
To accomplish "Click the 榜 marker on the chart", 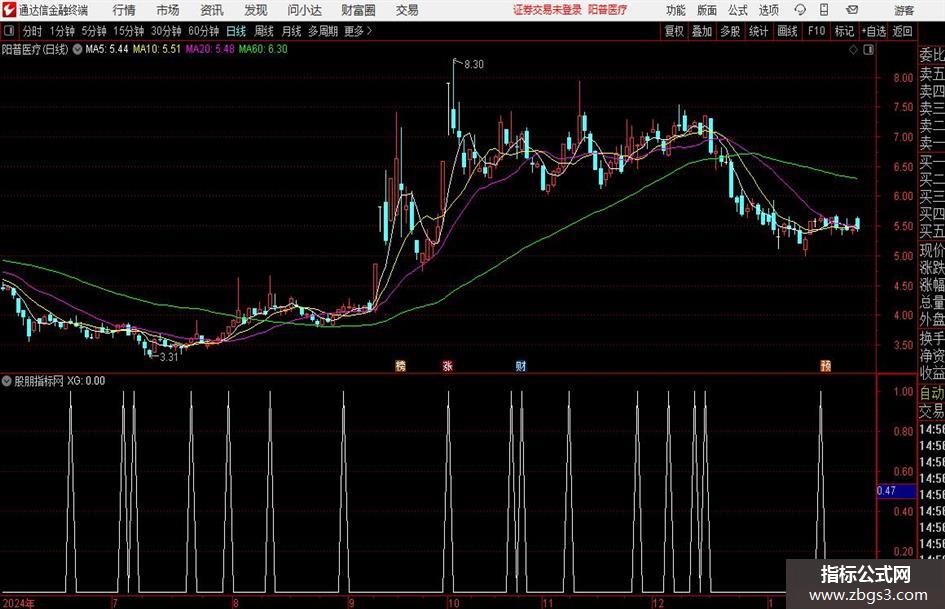I will (x=400, y=365).
